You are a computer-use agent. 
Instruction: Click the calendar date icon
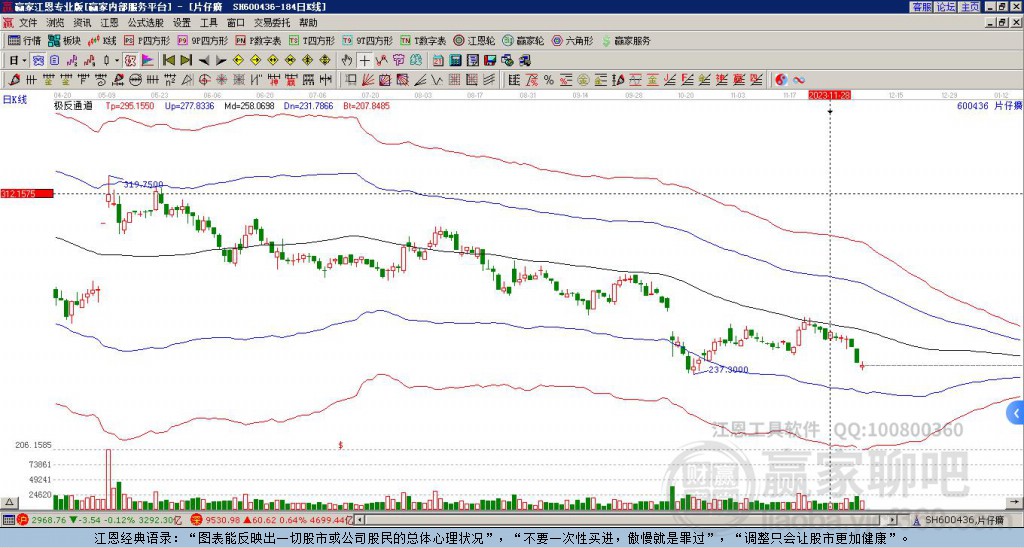tap(438, 61)
